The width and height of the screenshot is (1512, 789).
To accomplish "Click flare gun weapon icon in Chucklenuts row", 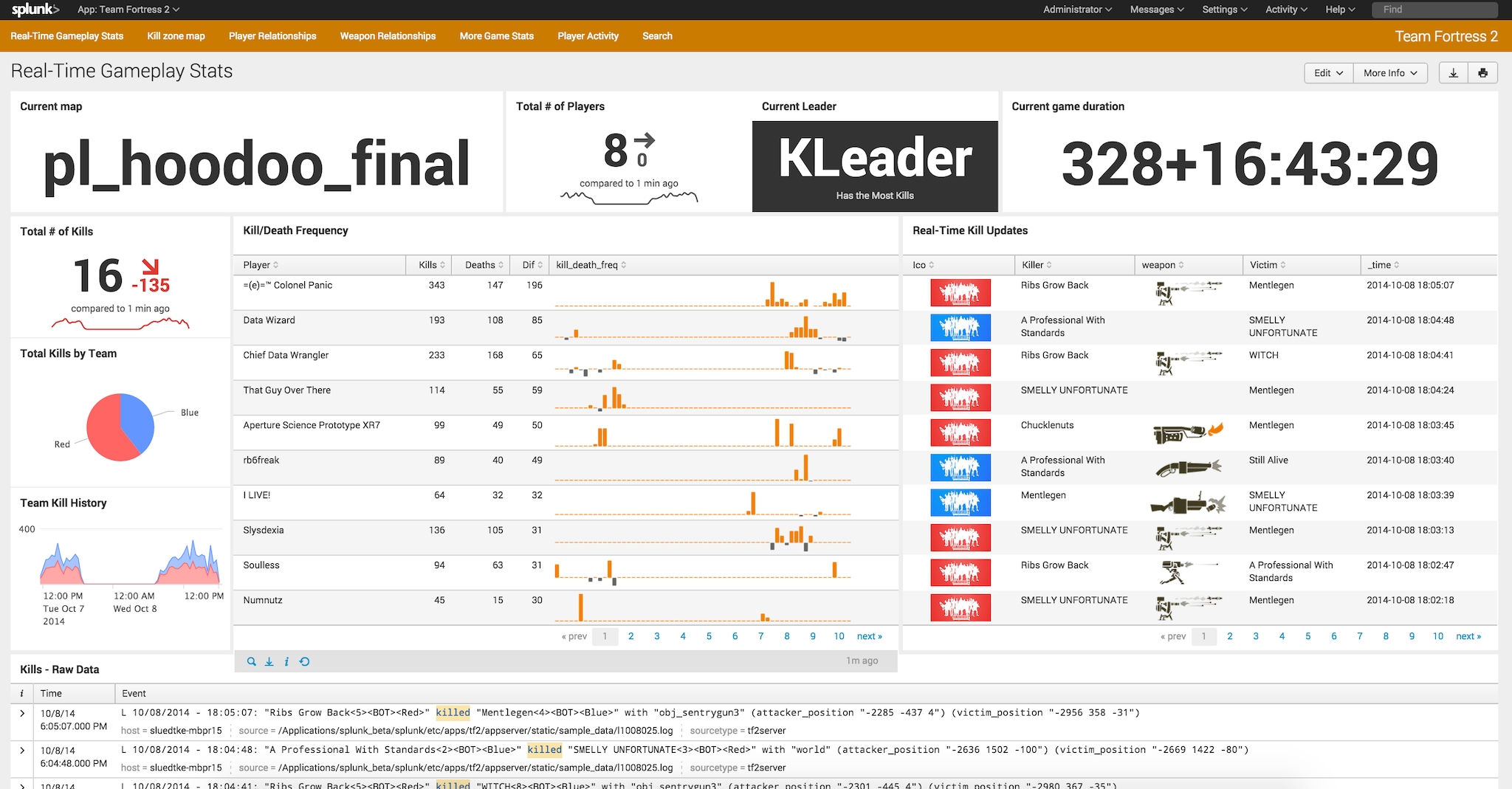I will click(x=1187, y=433).
